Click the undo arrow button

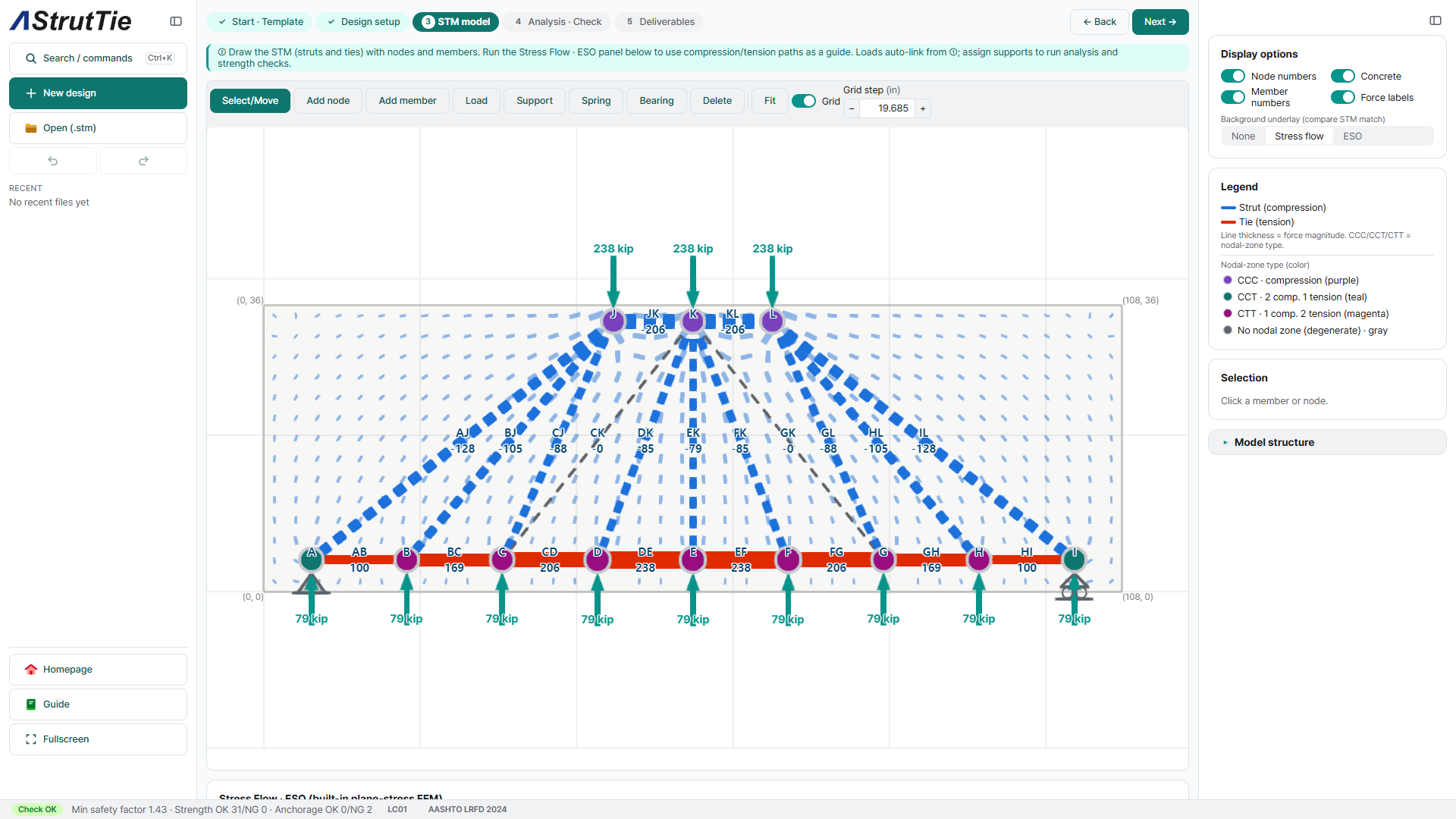pos(53,161)
